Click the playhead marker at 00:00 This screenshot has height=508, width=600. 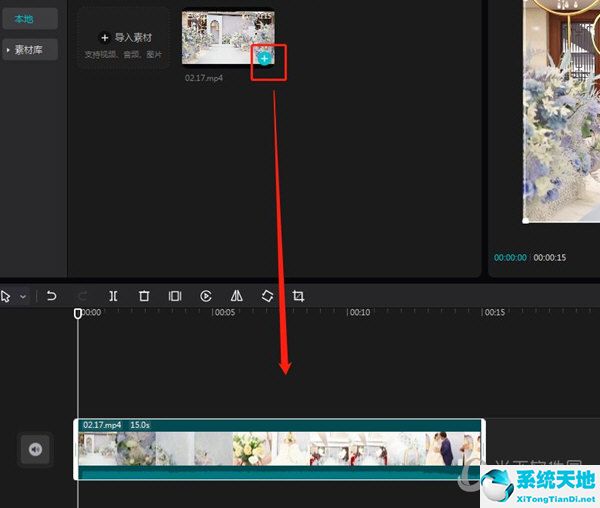[78, 314]
